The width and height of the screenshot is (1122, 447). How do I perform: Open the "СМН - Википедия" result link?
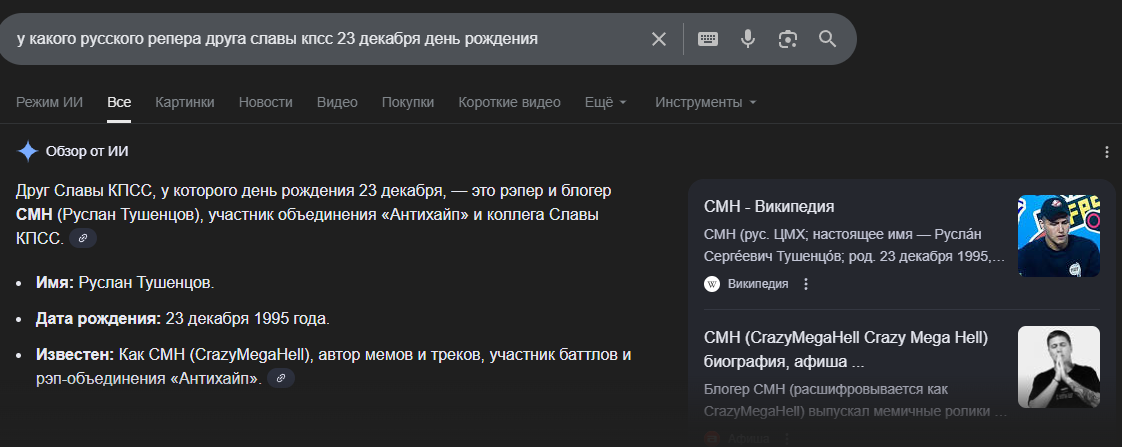(x=769, y=207)
